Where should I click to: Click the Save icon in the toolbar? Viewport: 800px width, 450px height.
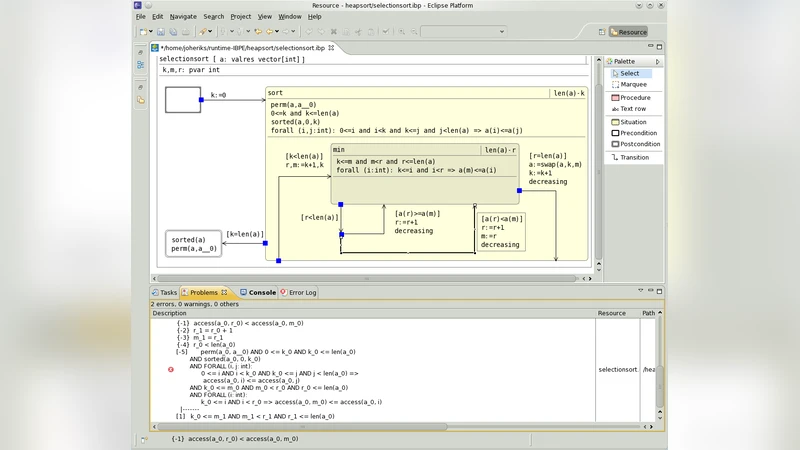click(x=160, y=32)
